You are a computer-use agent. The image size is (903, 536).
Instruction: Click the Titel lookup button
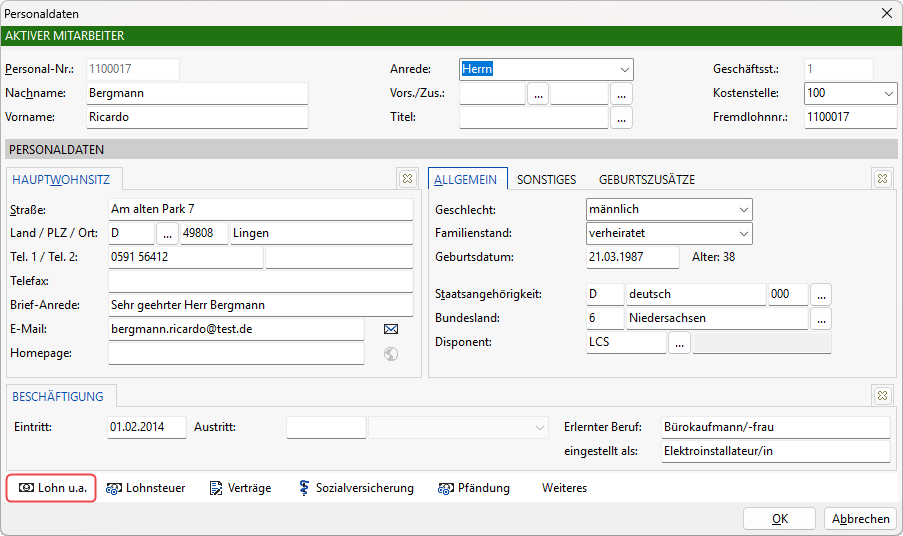coord(621,118)
